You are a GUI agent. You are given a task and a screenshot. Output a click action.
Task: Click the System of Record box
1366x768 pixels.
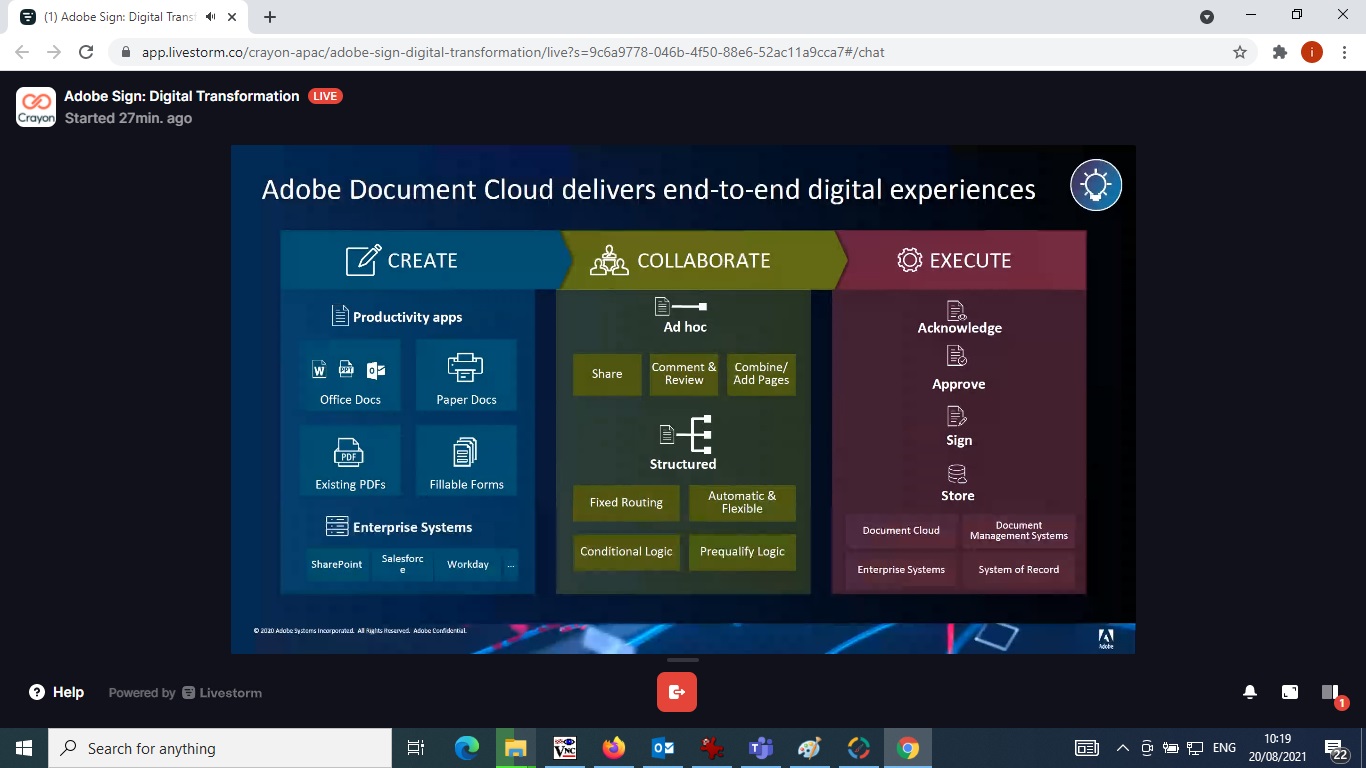[x=1019, y=570]
